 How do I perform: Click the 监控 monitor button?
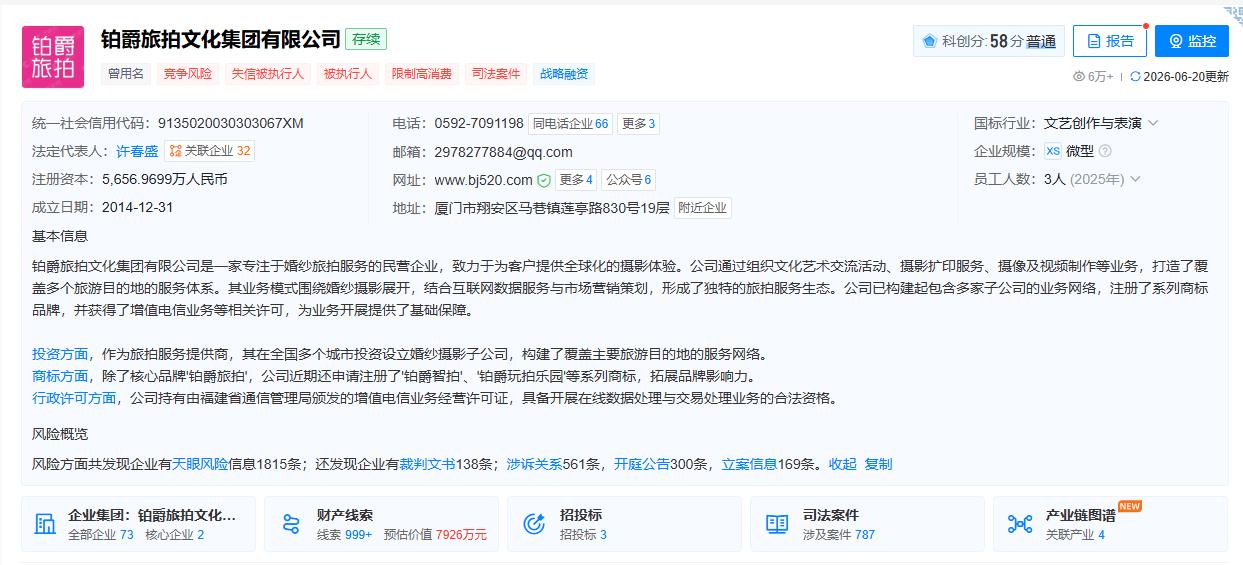pos(1192,41)
